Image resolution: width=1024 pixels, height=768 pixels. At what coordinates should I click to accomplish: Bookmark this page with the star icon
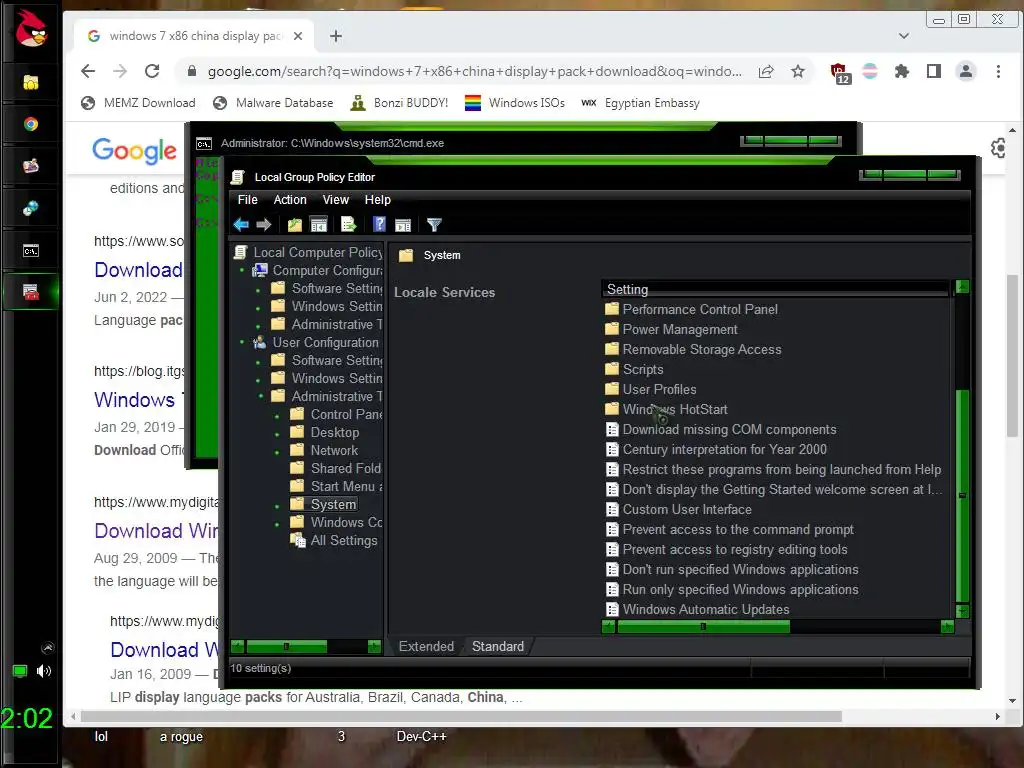coord(797,71)
